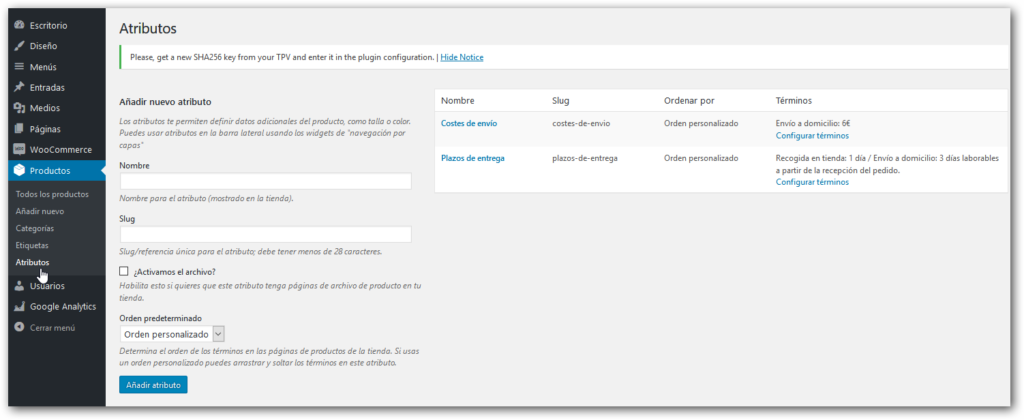
Task: Click the Menús hamburger icon
Action: [x=19, y=67]
